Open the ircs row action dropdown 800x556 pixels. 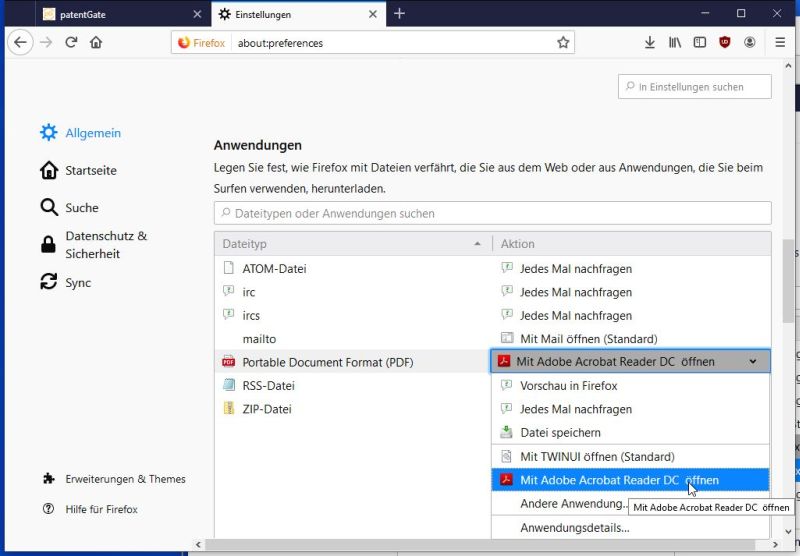pos(631,315)
